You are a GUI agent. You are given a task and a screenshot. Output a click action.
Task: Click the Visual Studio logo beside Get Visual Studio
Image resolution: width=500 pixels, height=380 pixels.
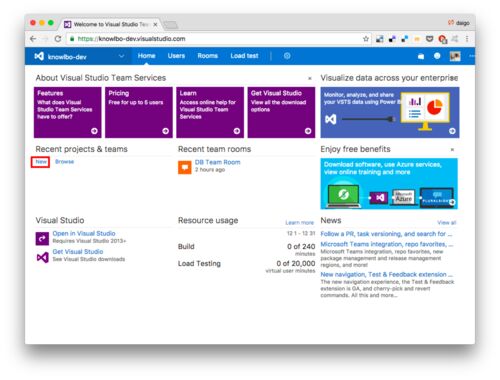coord(42,257)
